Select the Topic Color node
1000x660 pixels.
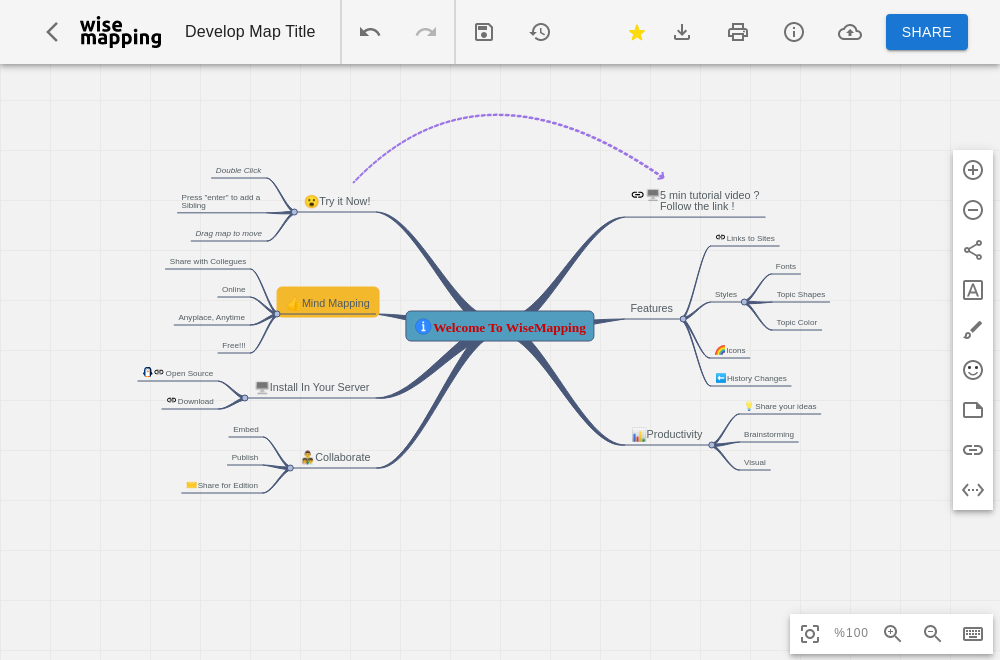click(x=797, y=323)
